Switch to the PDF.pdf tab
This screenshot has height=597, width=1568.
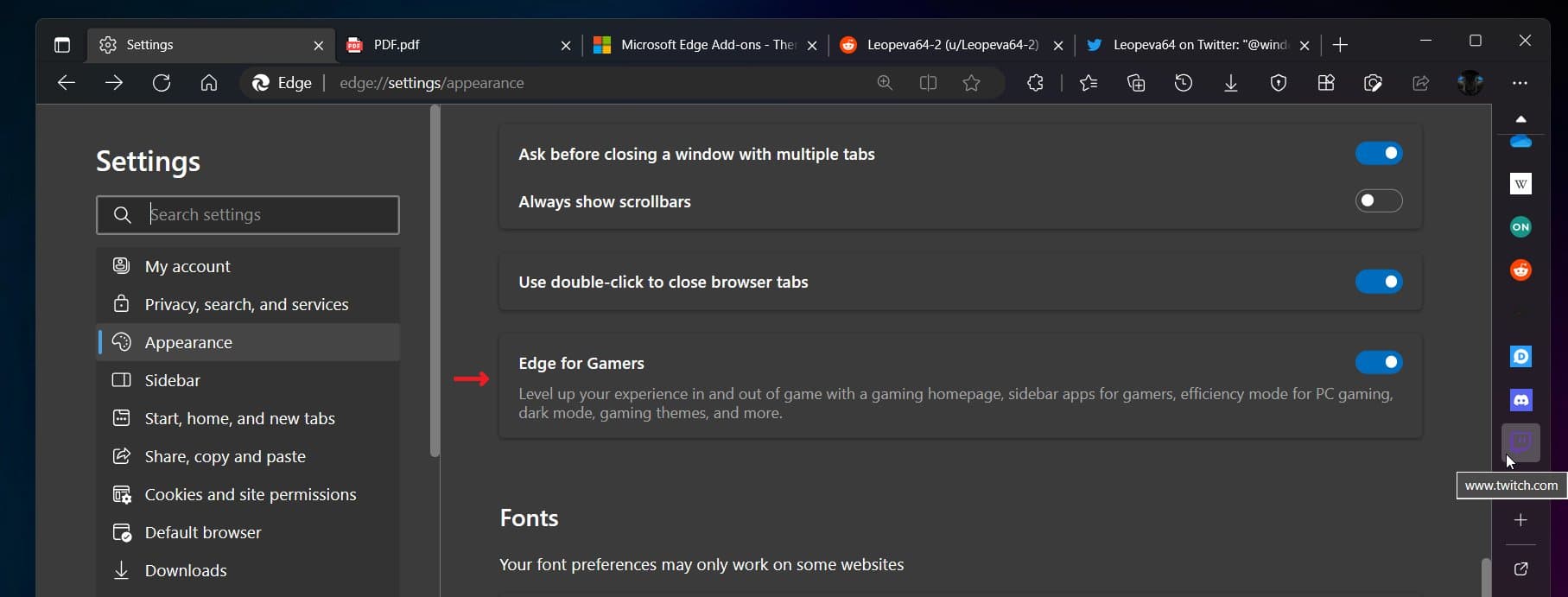click(459, 45)
